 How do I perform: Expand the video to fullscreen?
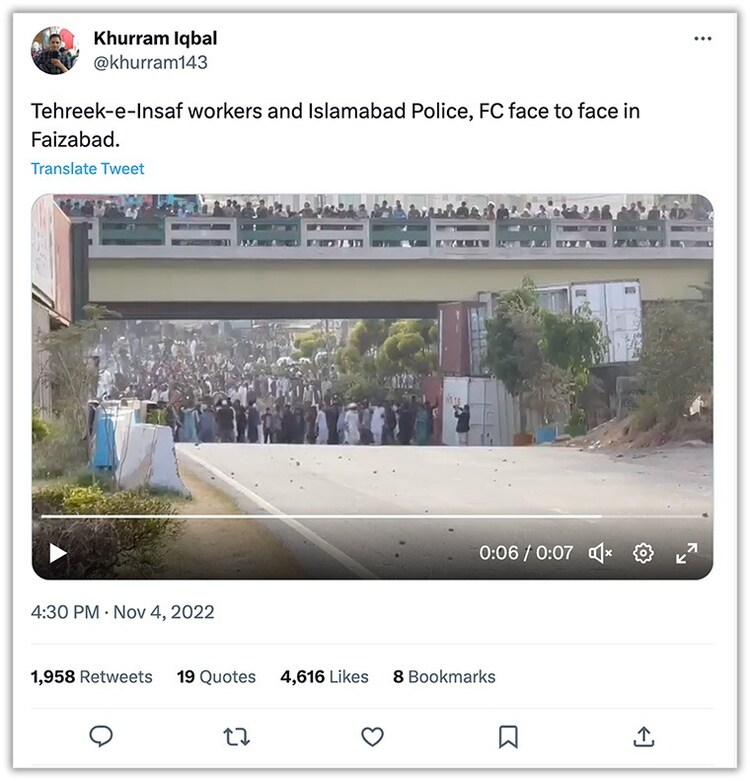pyautogui.click(x=687, y=553)
